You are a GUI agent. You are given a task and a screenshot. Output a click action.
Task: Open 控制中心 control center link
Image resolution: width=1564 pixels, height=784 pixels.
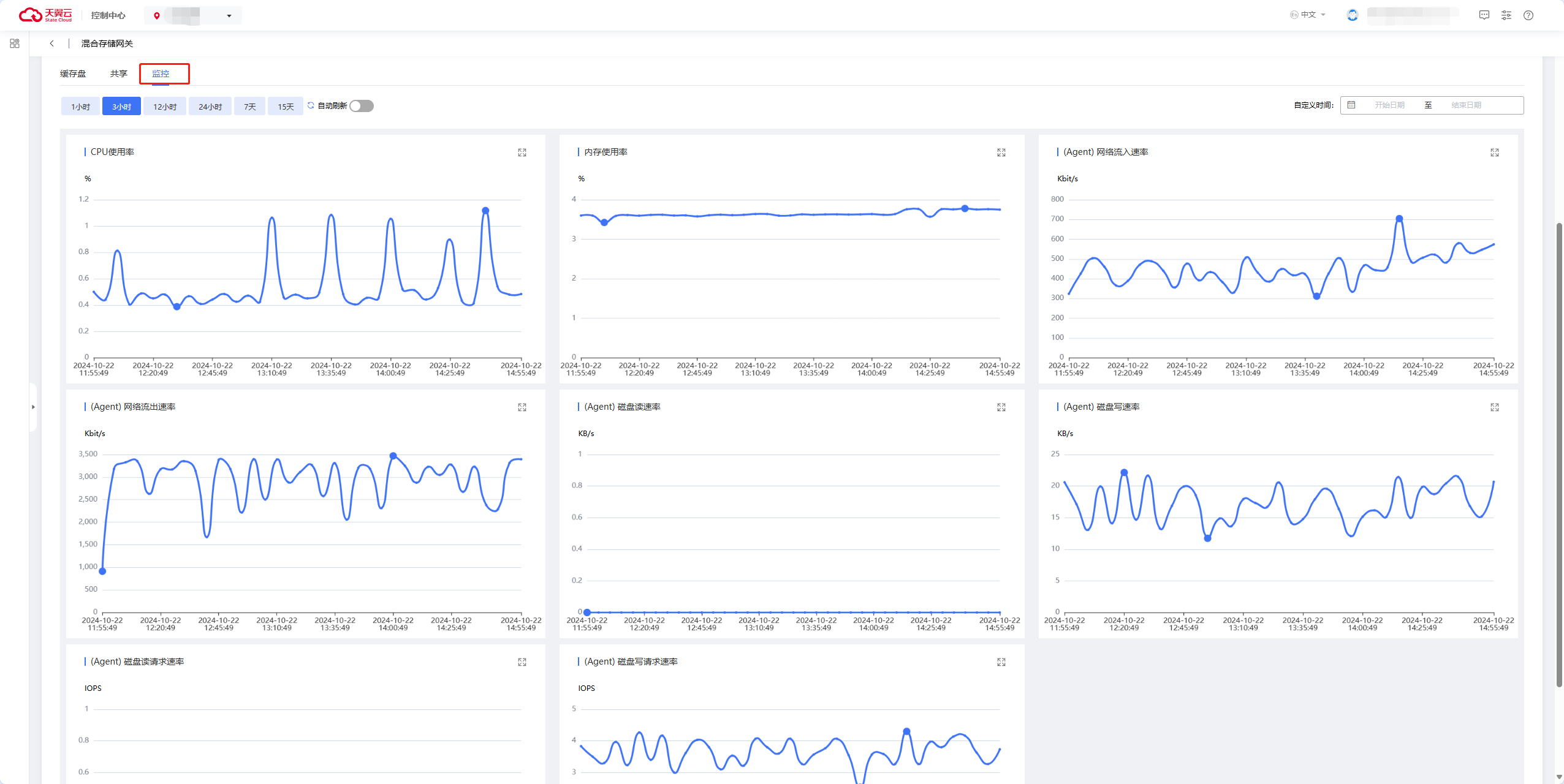click(108, 15)
